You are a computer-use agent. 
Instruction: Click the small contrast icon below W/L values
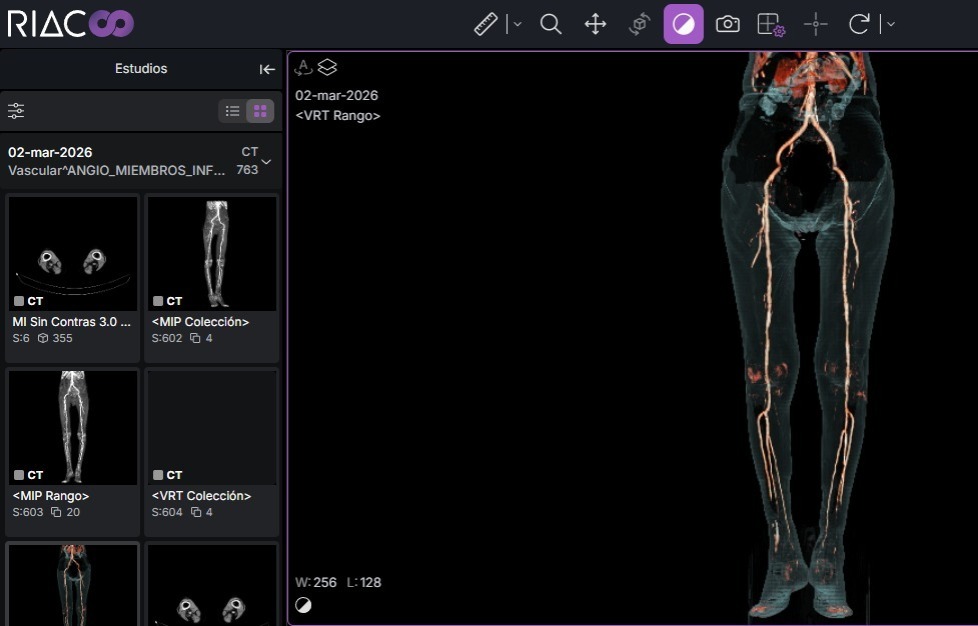coord(303,605)
